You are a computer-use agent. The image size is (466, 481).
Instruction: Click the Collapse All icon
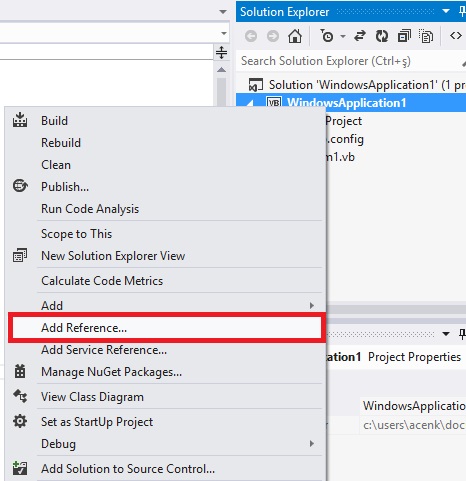pyautogui.click(x=404, y=36)
